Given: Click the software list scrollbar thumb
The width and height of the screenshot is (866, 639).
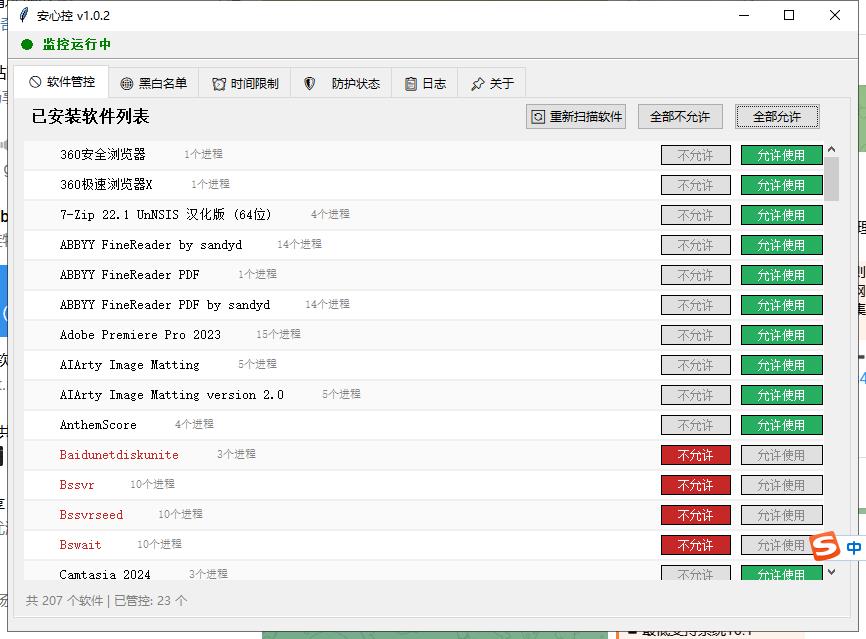Looking at the screenshot, I should [832, 179].
